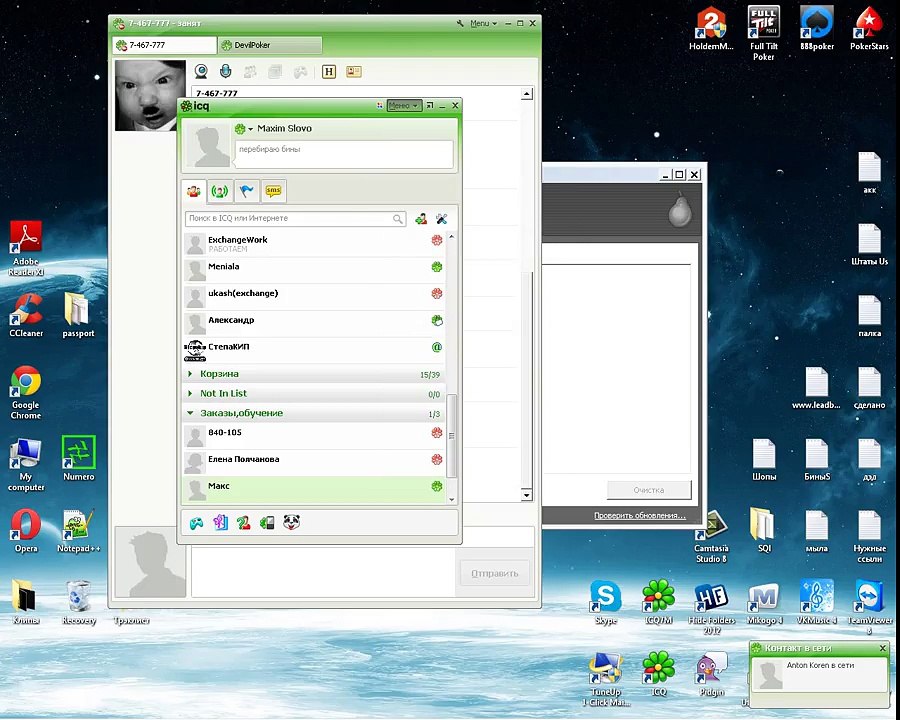Open the Camtasia Studio 8 desktop shortcut

[x=711, y=537]
